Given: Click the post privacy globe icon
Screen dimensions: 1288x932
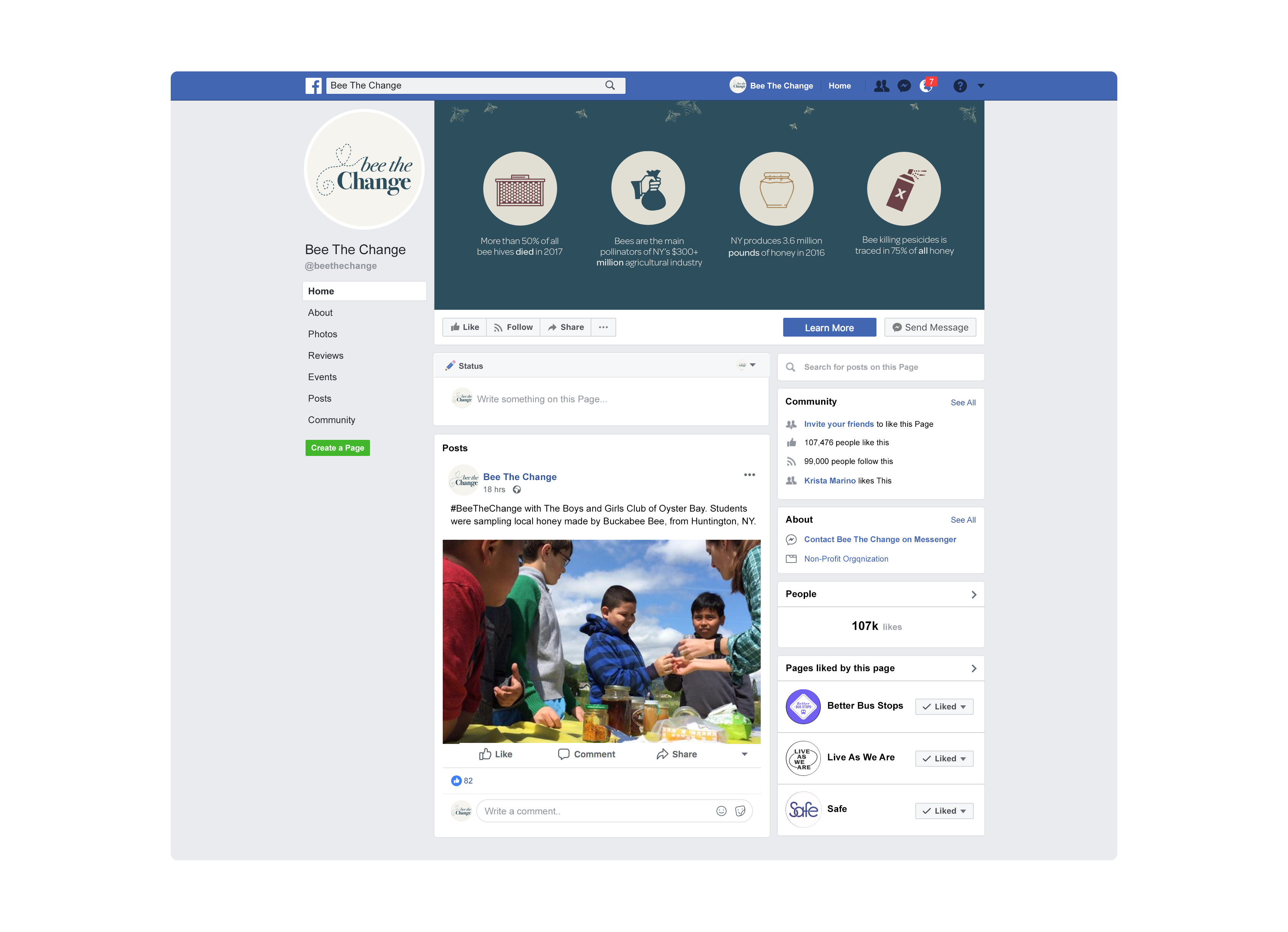Looking at the screenshot, I should [x=517, y=490].
